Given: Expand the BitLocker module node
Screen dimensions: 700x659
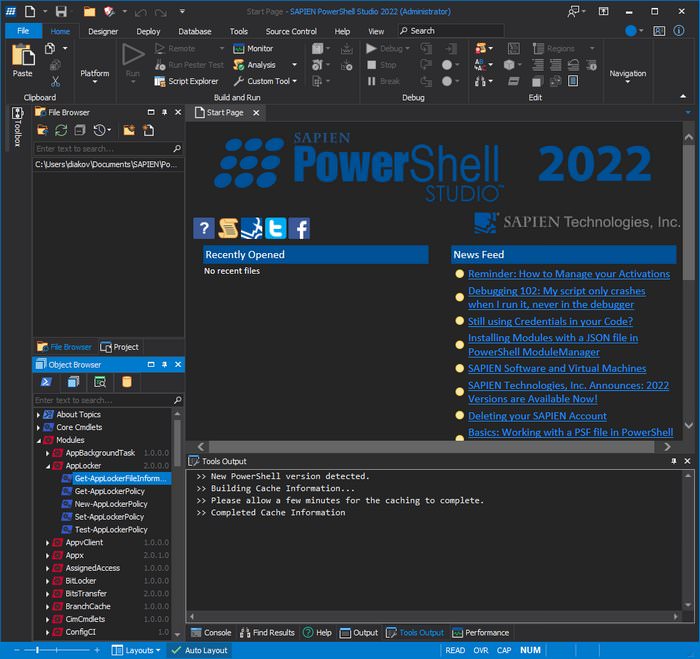Looking at the screenshot, I should tap(48, 581).
